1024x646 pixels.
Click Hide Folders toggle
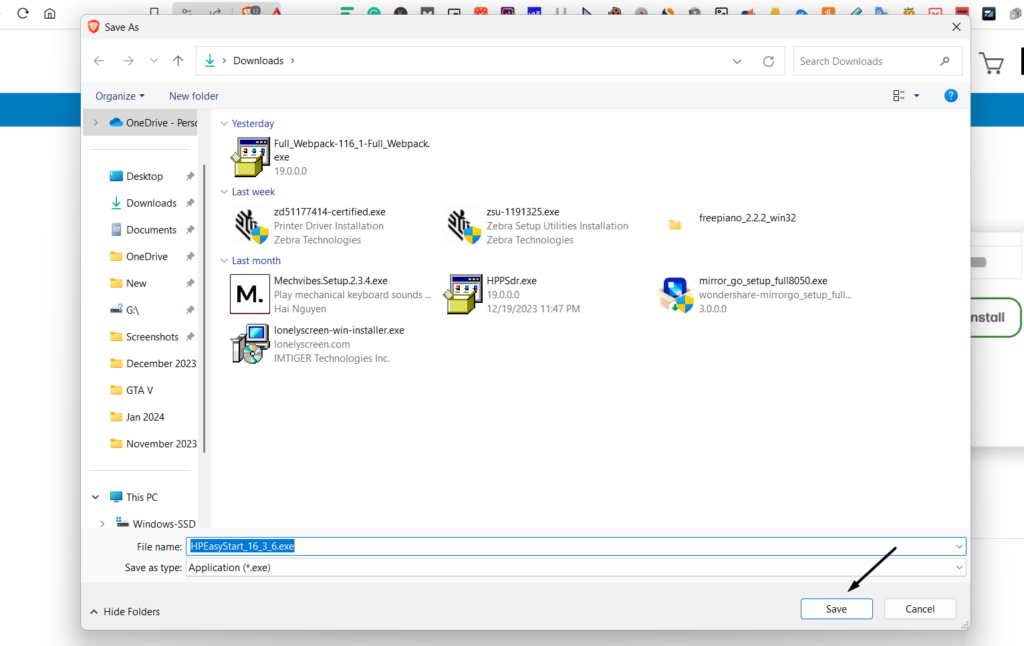(x=125, y=611)
